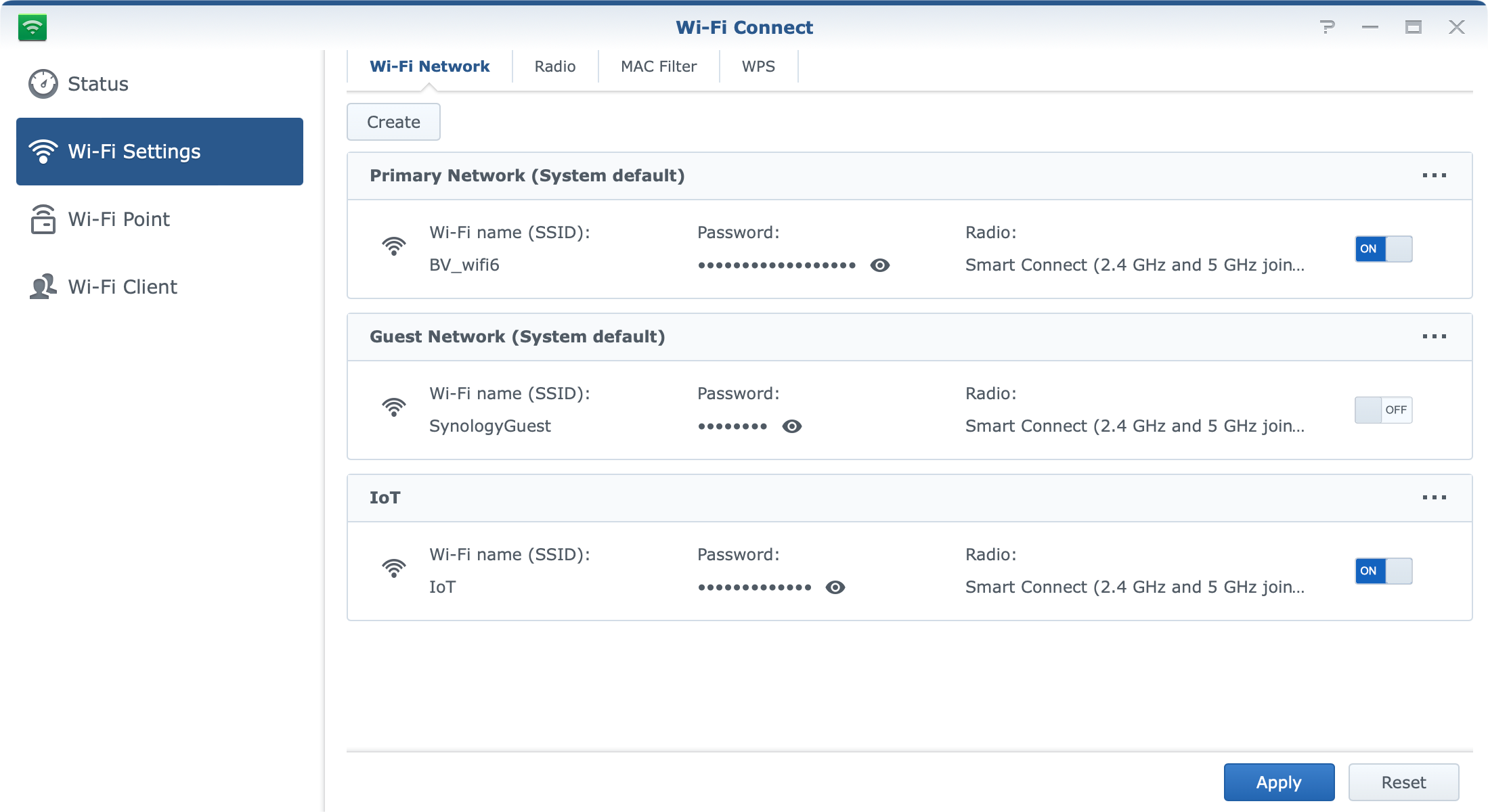The height and width of the screenshot is (812, 1488).
Task: Open the Primary Network more options menu
Action: [1434, 175]
